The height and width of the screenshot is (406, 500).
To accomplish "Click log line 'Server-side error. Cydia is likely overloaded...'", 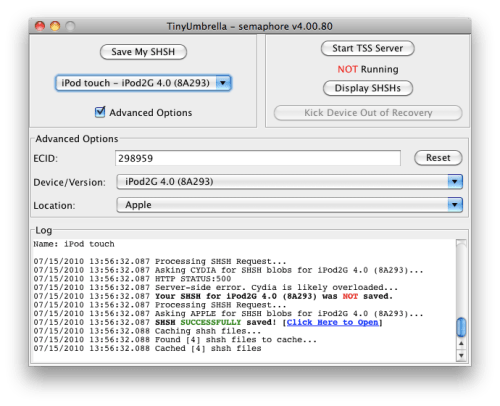I will click(215, 287).
